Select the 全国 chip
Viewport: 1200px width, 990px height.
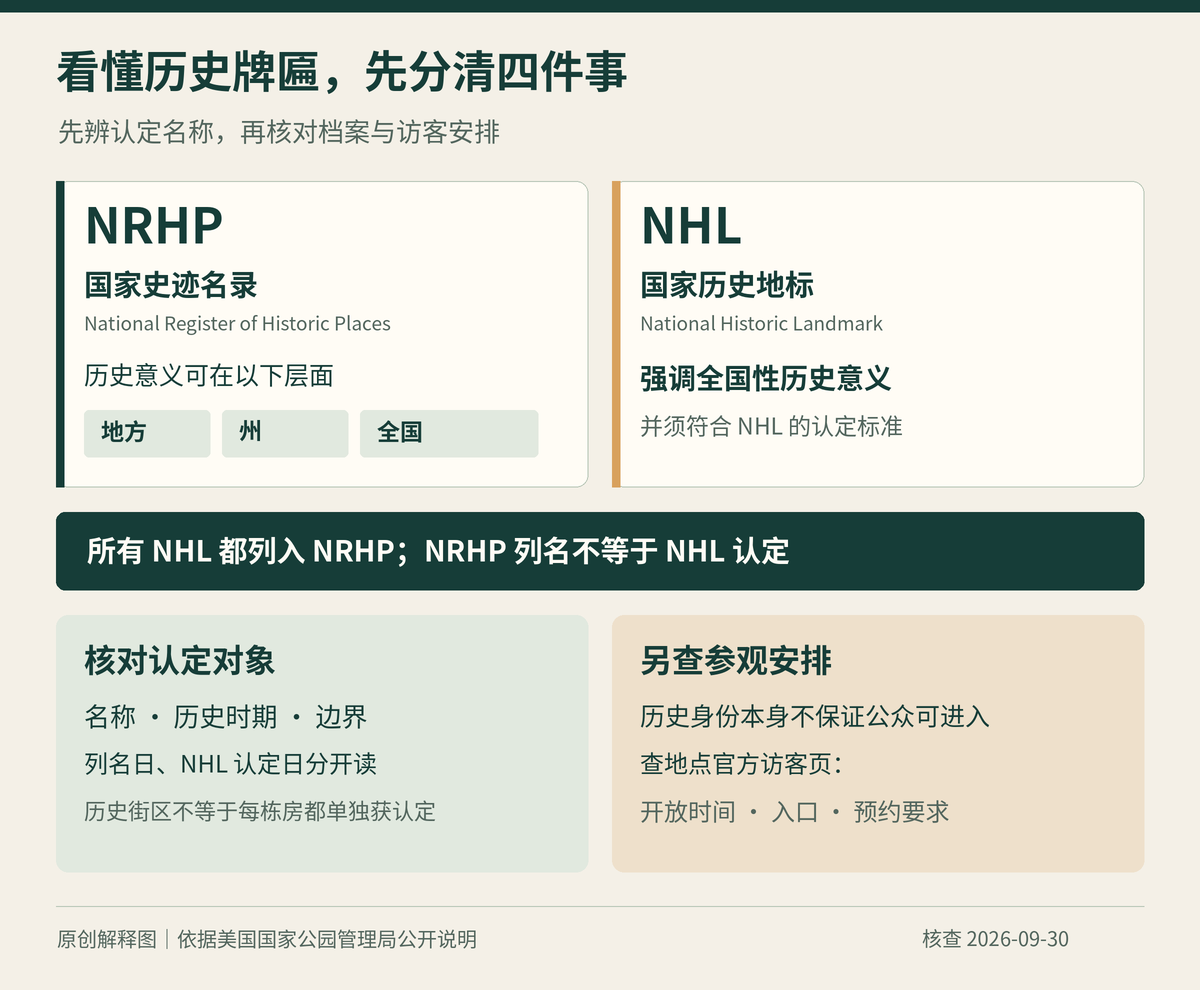point(449,433)
